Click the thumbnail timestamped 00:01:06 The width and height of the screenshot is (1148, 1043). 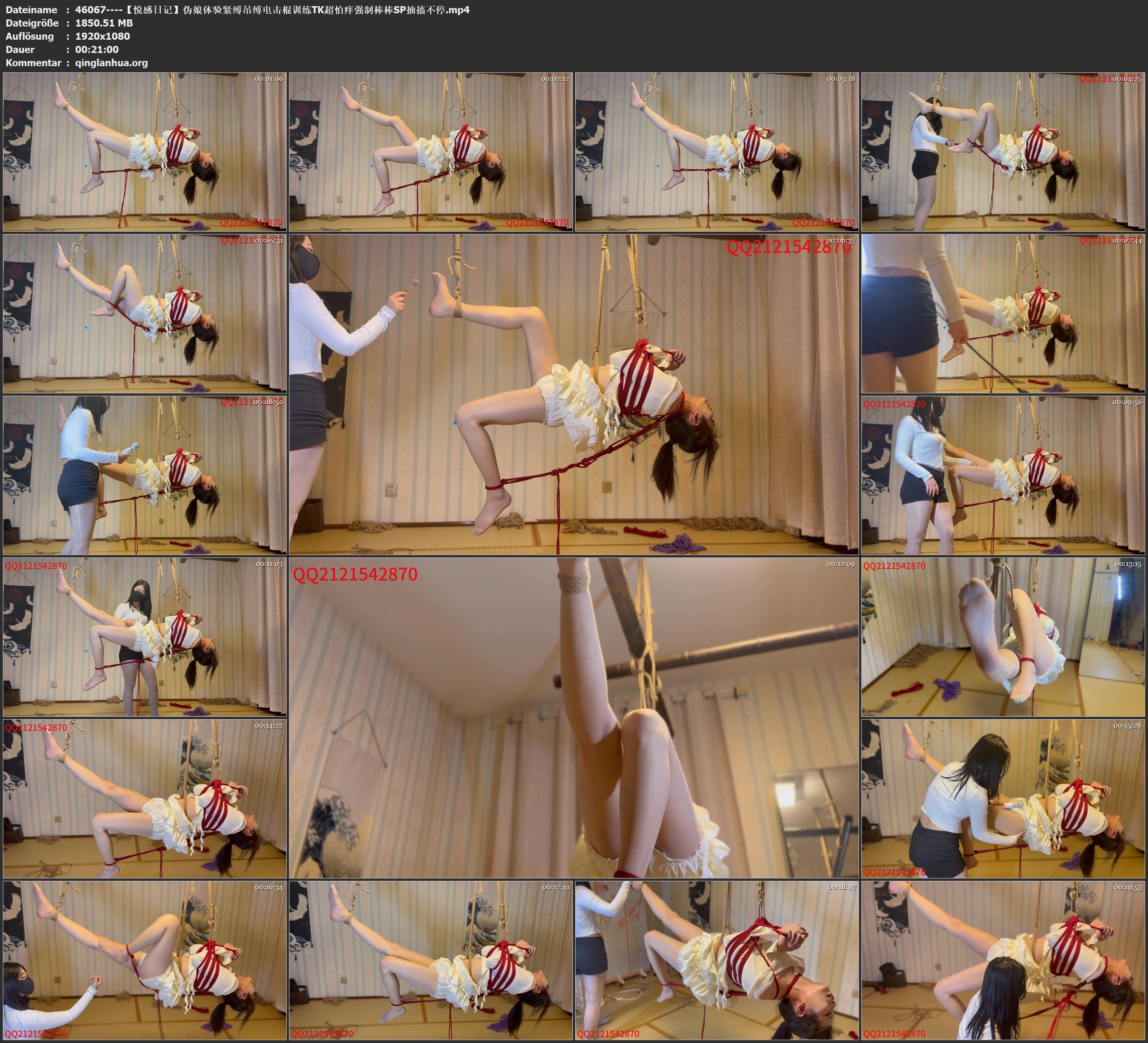(x=145, y=152)
